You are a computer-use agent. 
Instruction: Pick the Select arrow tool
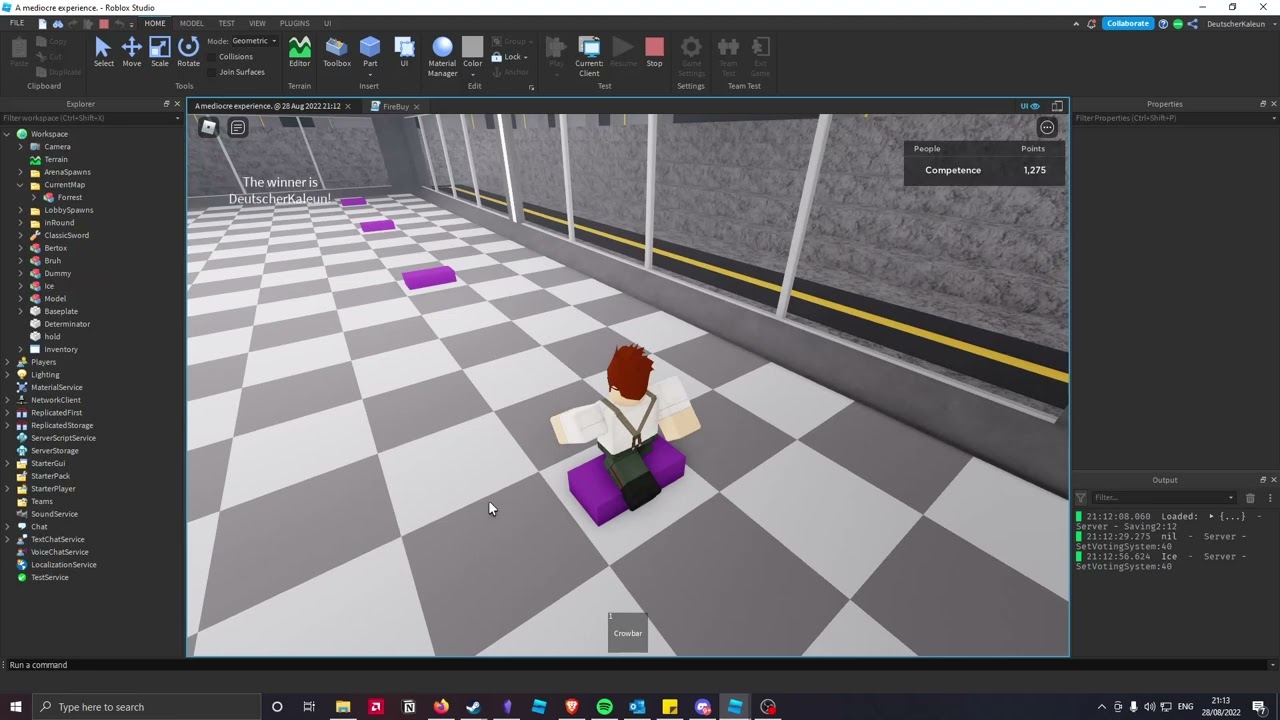103,52
